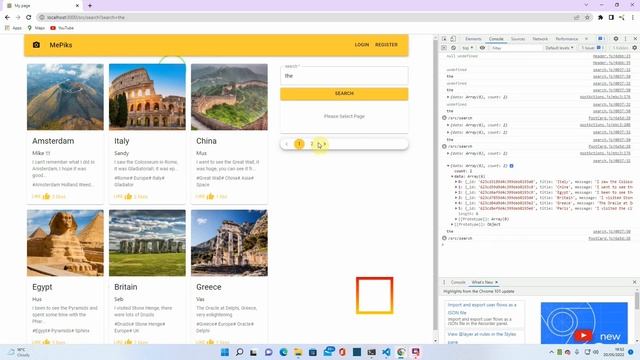Click pagination previous arrow
The image size is (640, 360).
(x=287, y=144)
